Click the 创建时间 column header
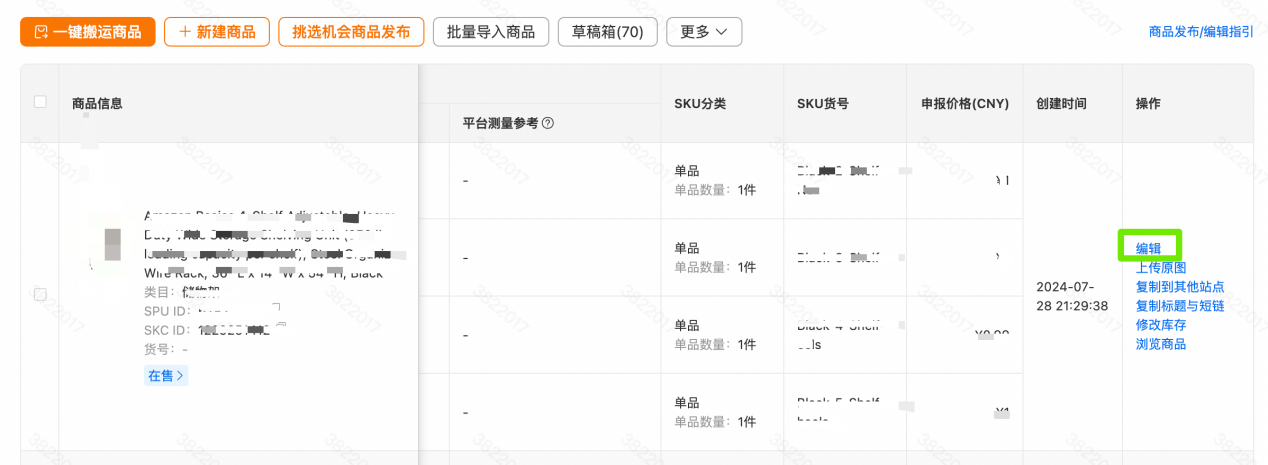This screenshot has width=1268, height=465. (1062, 103)
